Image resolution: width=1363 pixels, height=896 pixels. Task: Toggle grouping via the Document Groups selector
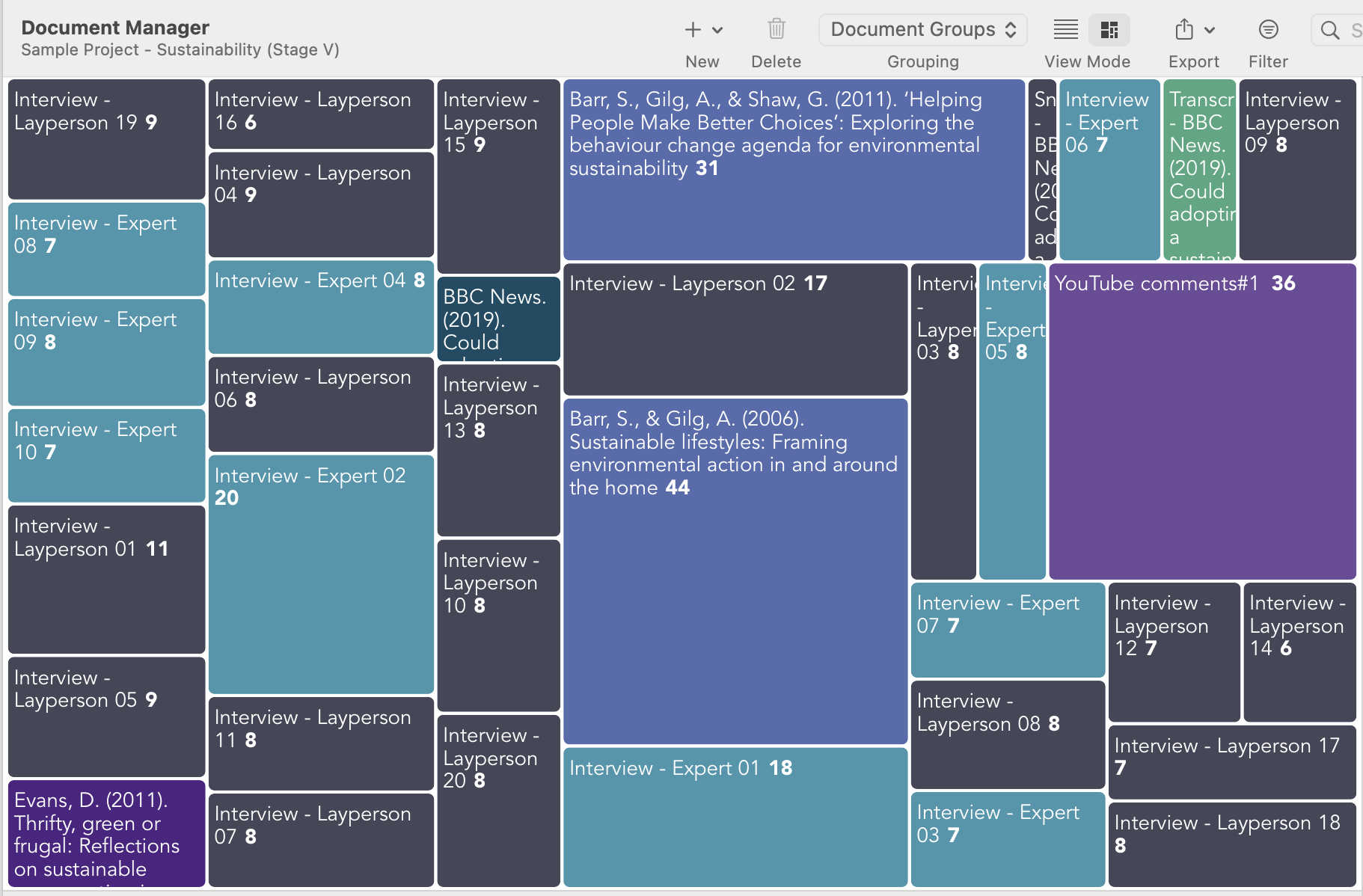(922, 30)
